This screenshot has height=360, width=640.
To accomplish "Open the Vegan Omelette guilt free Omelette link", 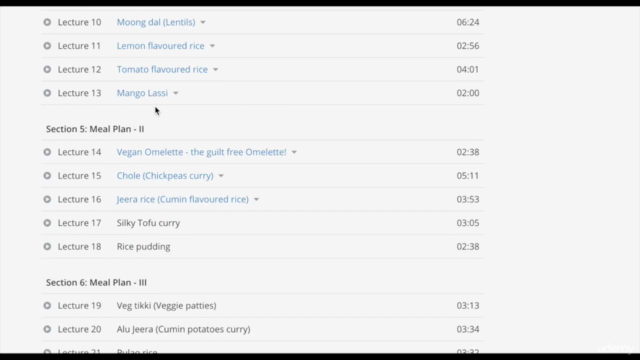I will (x=202, y=152).
